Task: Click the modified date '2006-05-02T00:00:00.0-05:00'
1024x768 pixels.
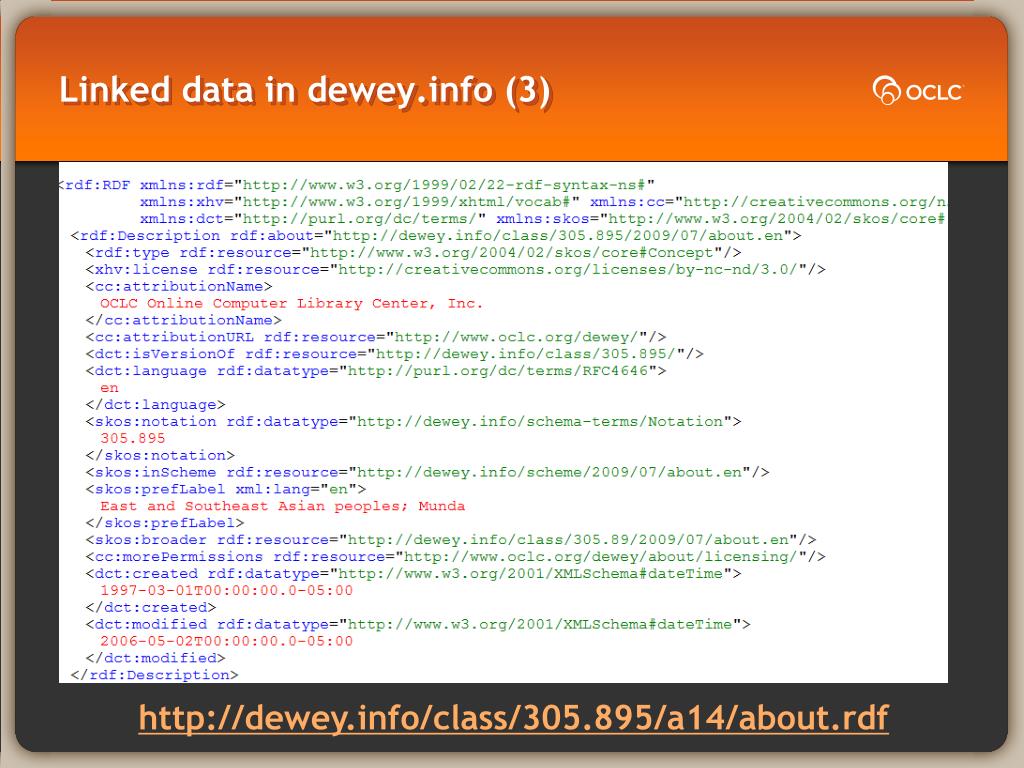Action: click(226, 641)
